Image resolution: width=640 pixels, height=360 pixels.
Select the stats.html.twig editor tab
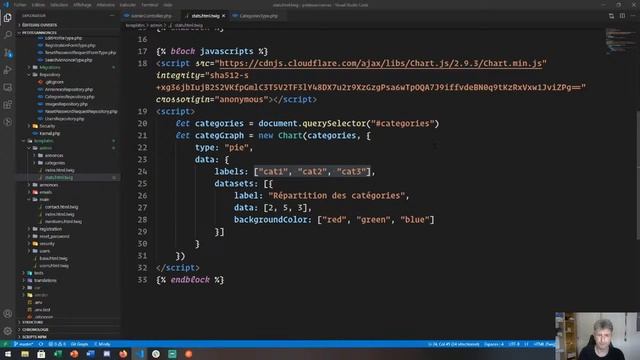coord(205,16)
